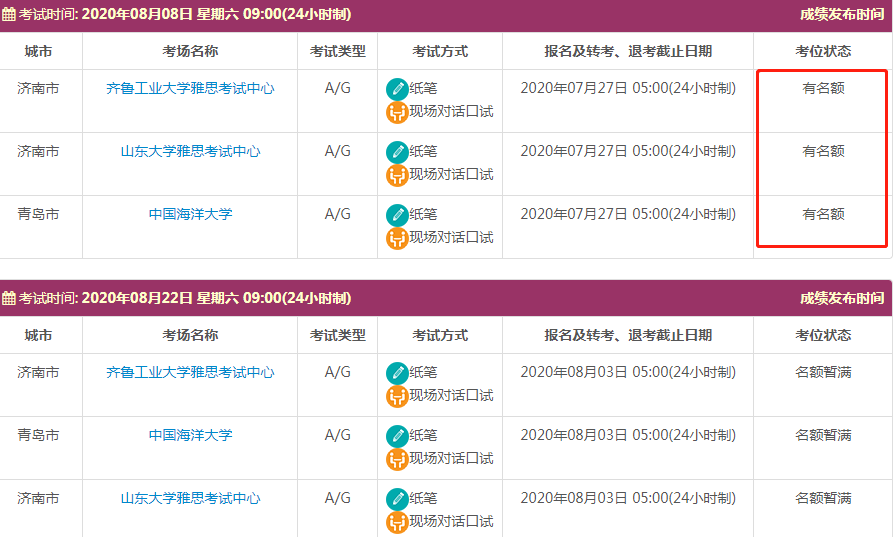The image size is (893, 537).
Task: Click the 名额暂满 status in 中国海洋大学's 08月22日 row
Action: (x=823, y=436)
